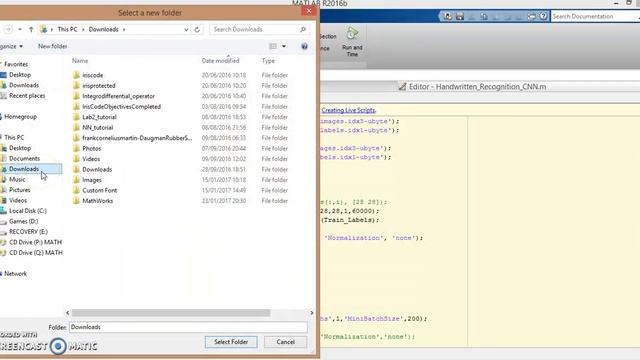Click the Editor - Handwritten_Recognition_CNN.m title
Image resolution: width=640 pixels, height=360 pixels.
click(x=477, y=87)
